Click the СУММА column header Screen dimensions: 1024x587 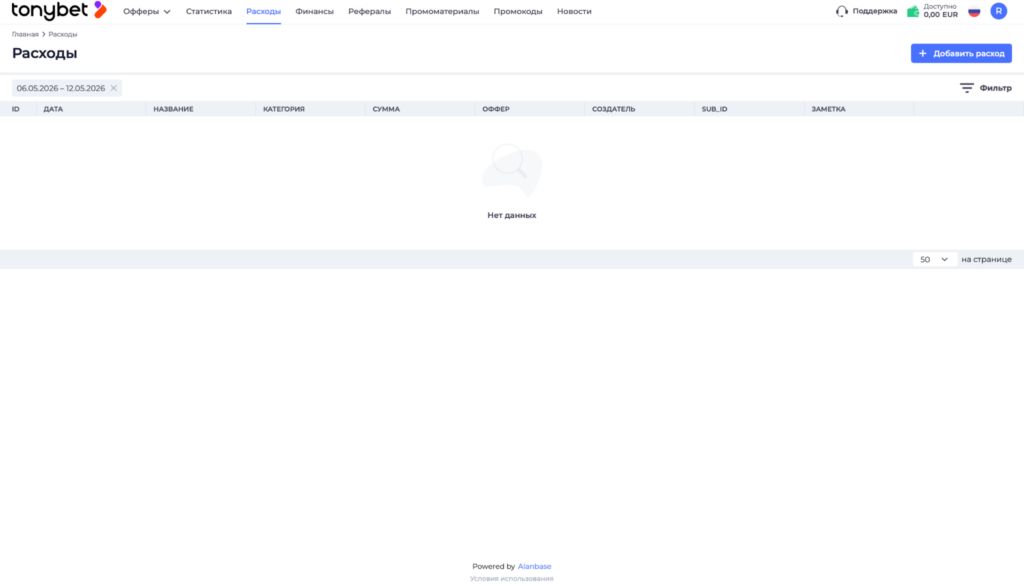point(386,109)
